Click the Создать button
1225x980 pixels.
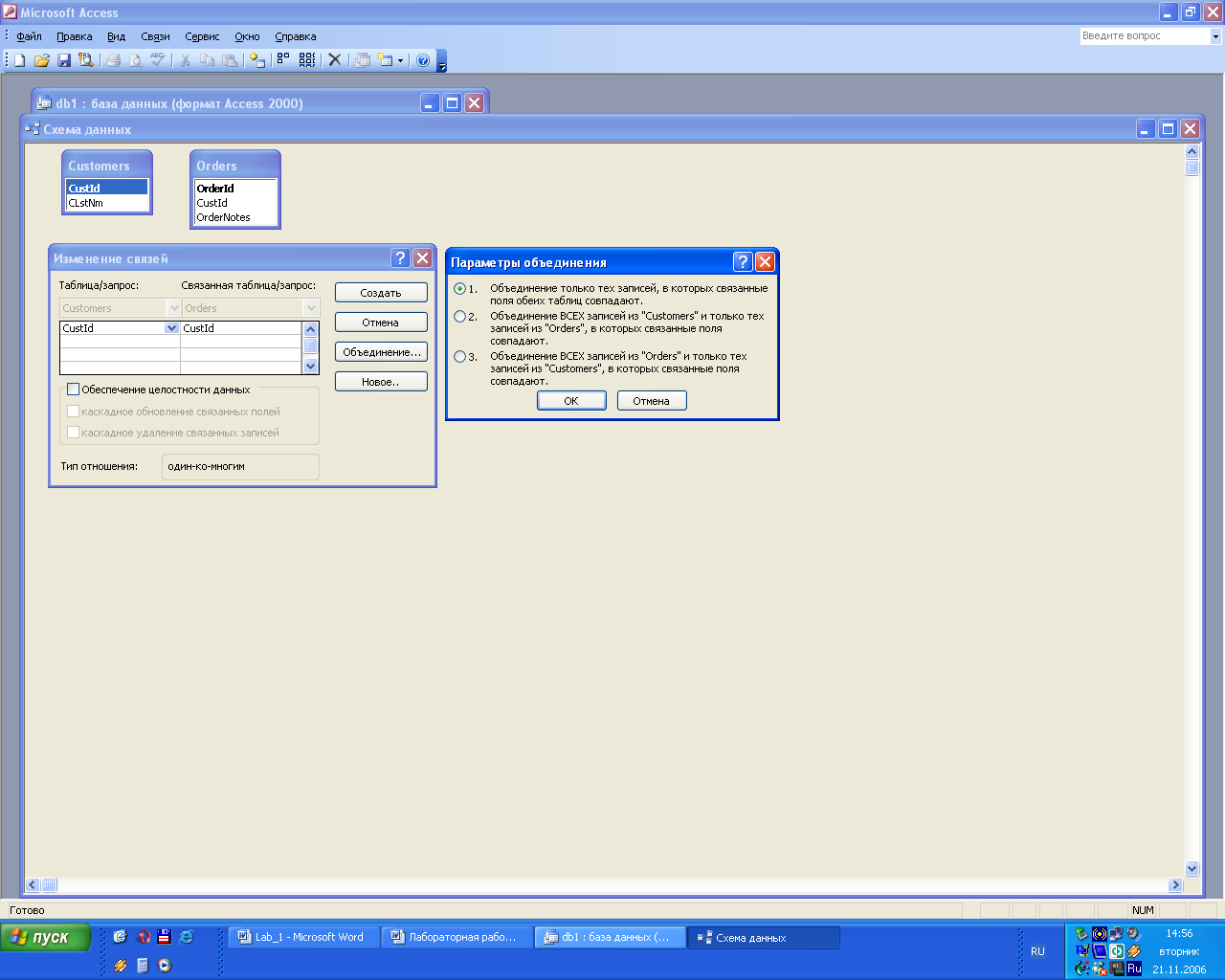[x=381, y=293]
